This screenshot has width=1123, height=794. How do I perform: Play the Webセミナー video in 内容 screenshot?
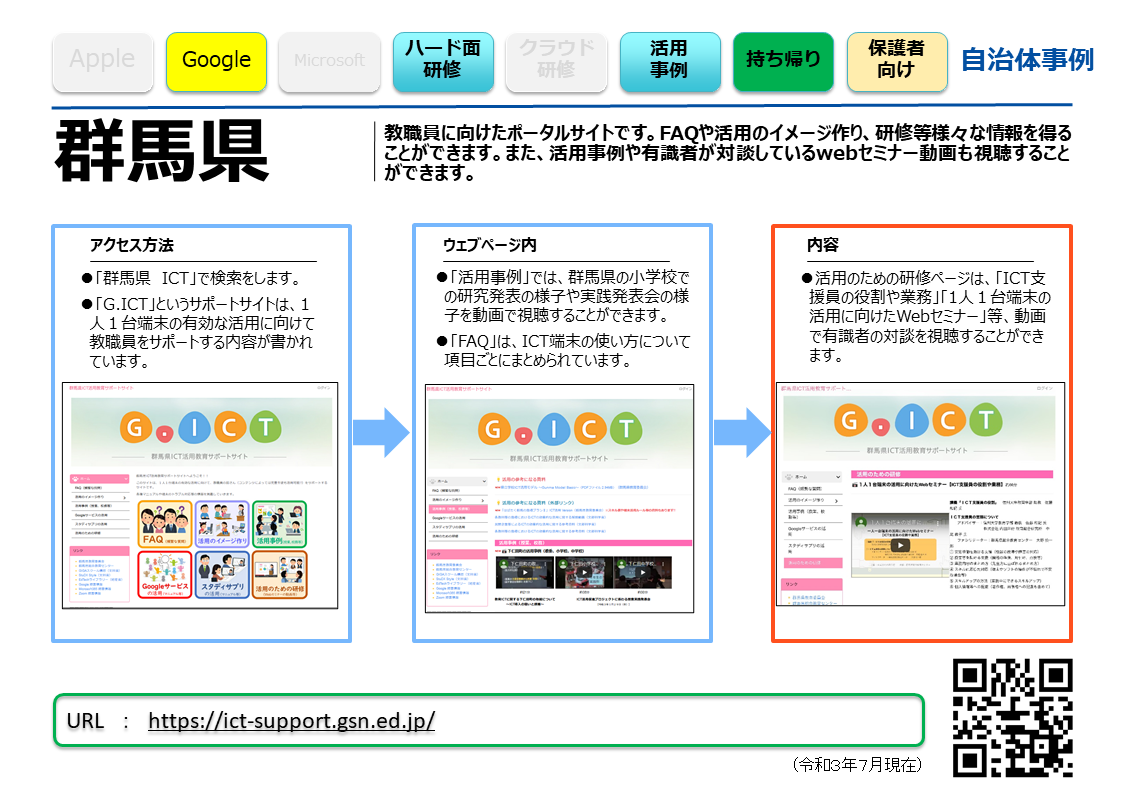tap(900, 545)
